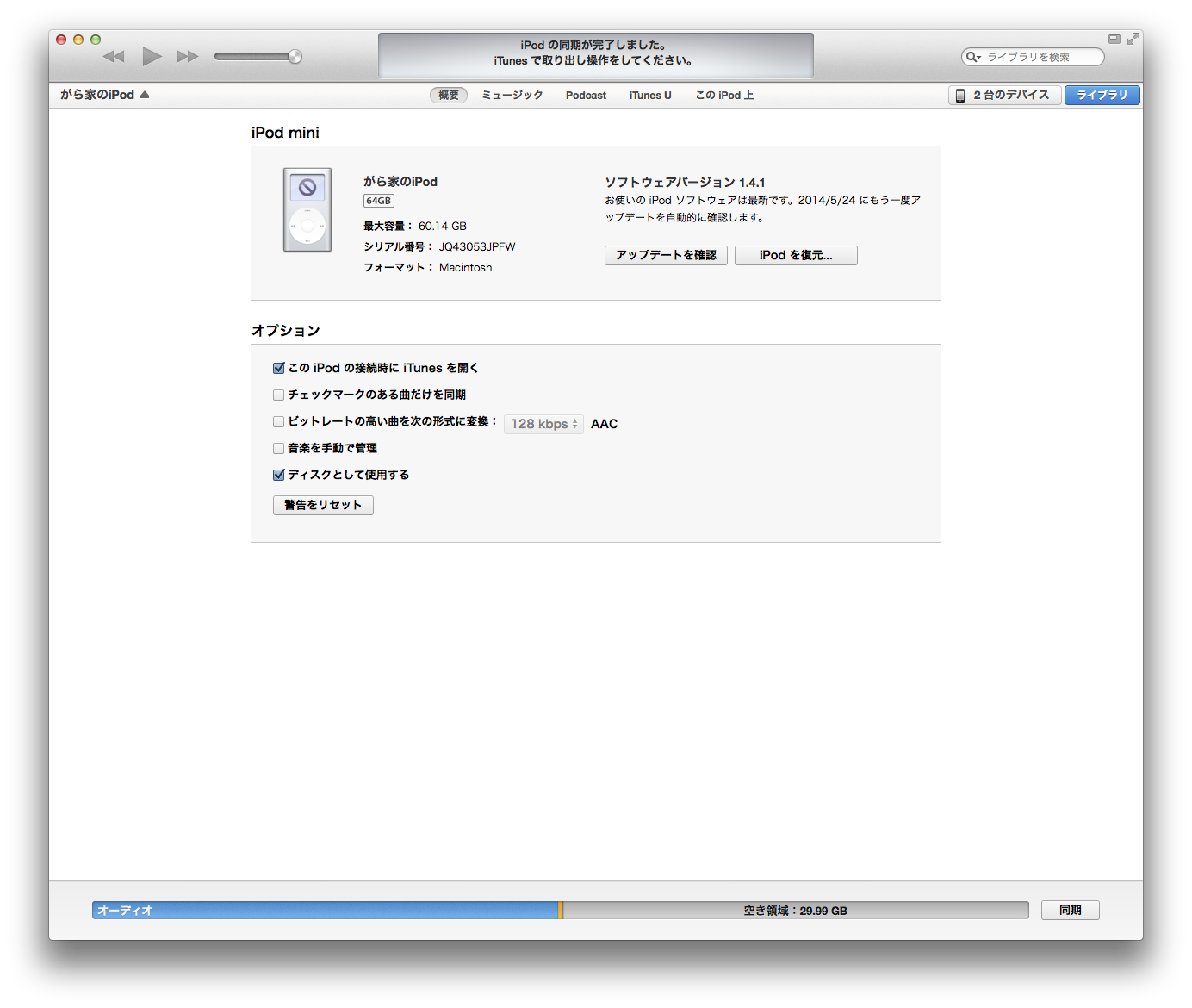Viewport: 1192px width, 1008px height.
Task: Click the ライブラリ button
Action: (x=1102, y=95)
